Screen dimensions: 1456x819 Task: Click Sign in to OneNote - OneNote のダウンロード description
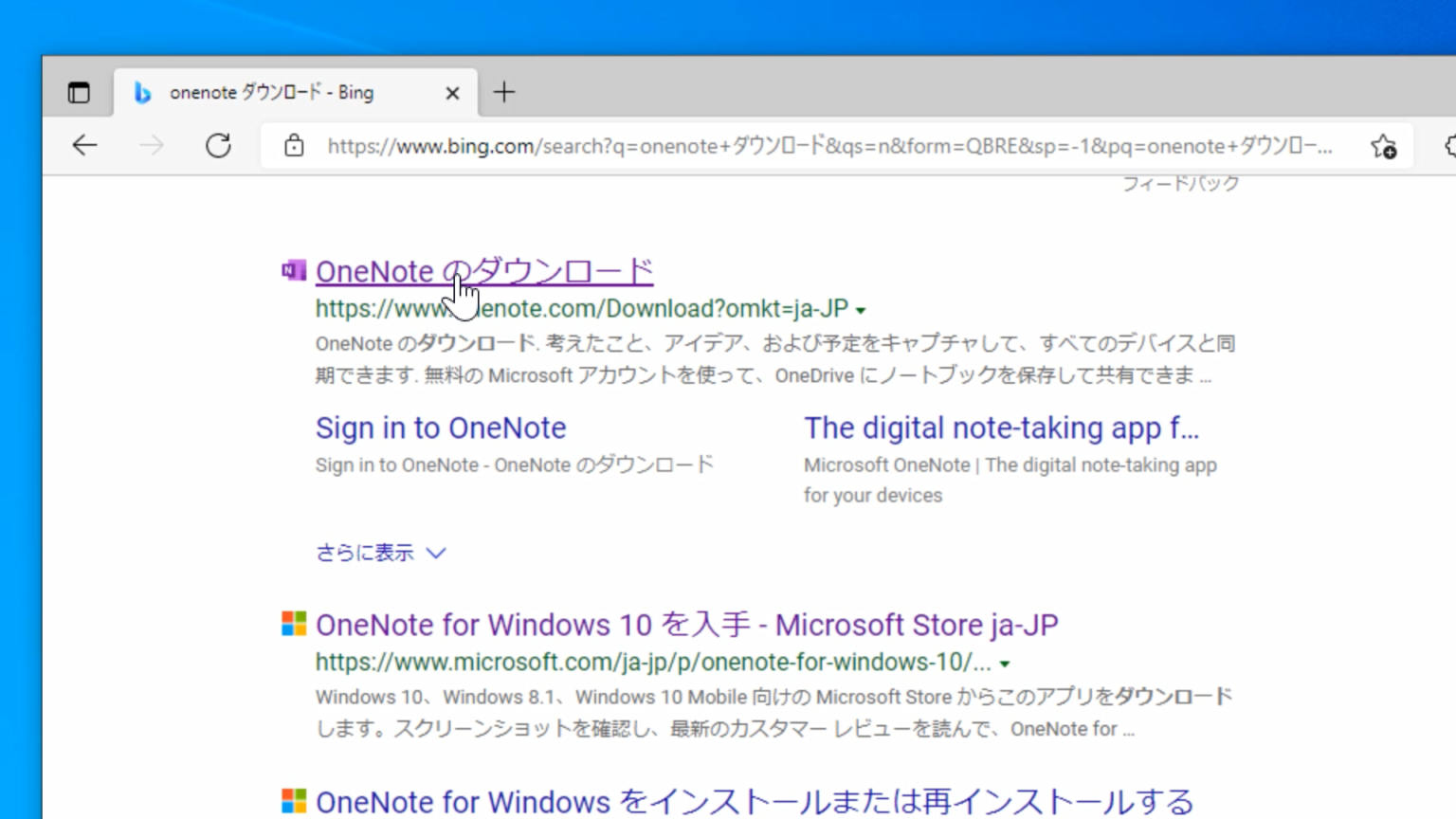[514, 464]
